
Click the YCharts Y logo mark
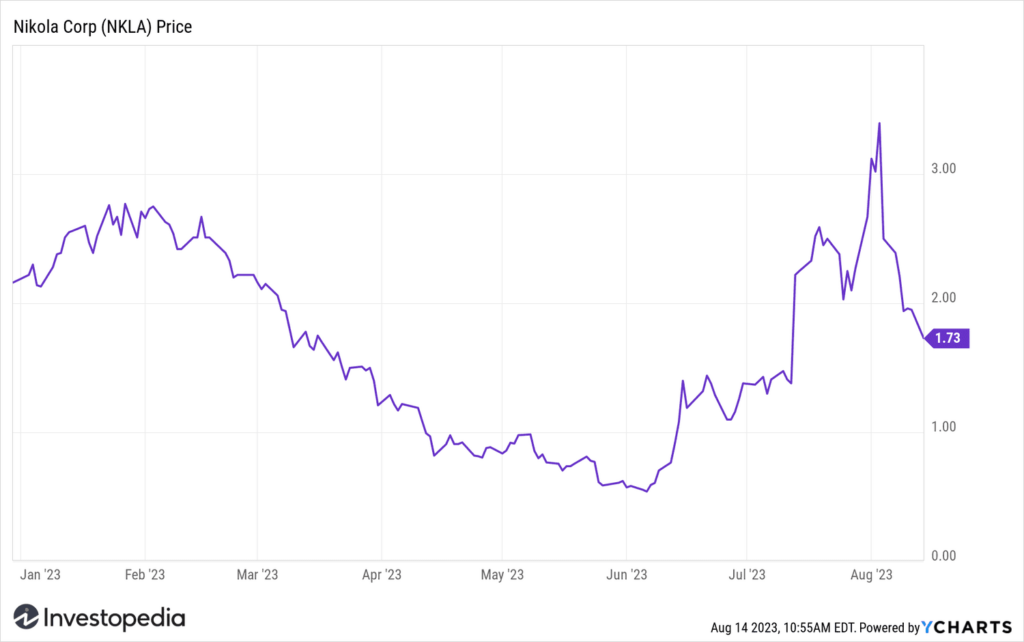(x=927, y=628)
